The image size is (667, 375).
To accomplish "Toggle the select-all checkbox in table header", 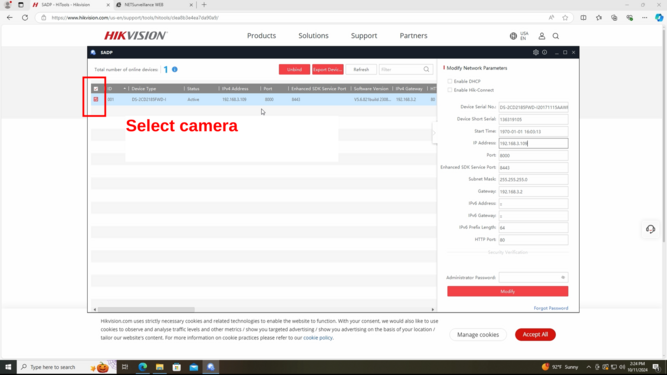I will coord(96,89).
